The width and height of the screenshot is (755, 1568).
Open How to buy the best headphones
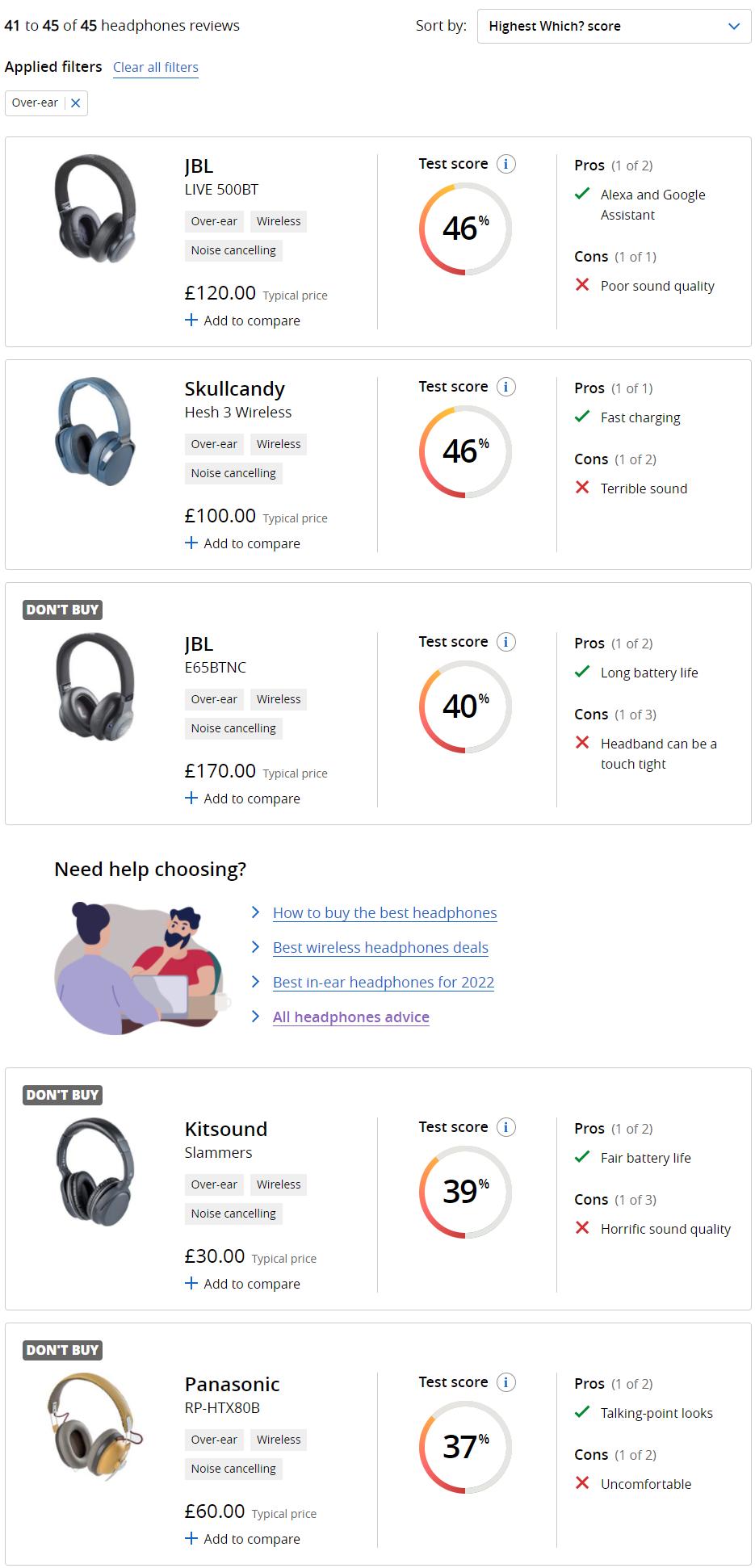(x=384, y=912)
